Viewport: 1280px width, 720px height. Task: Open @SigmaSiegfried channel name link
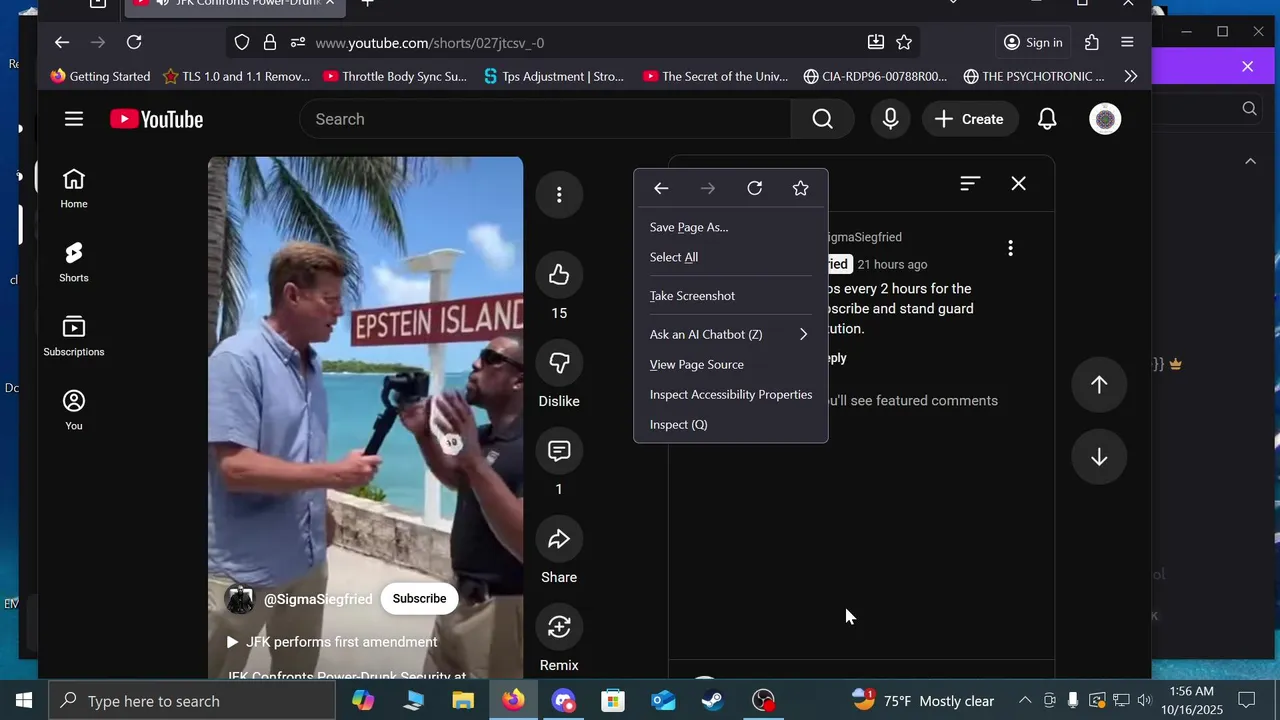pyautogui.click(x=318, y=599)
